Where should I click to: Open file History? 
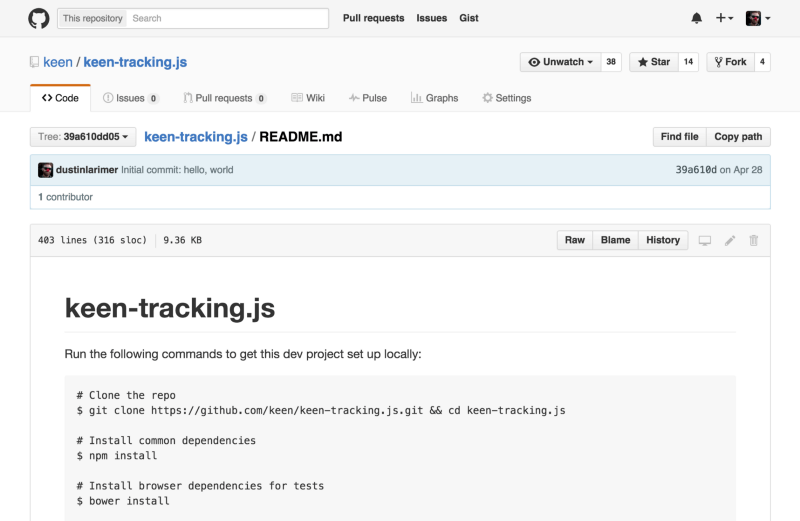point(663,240)
